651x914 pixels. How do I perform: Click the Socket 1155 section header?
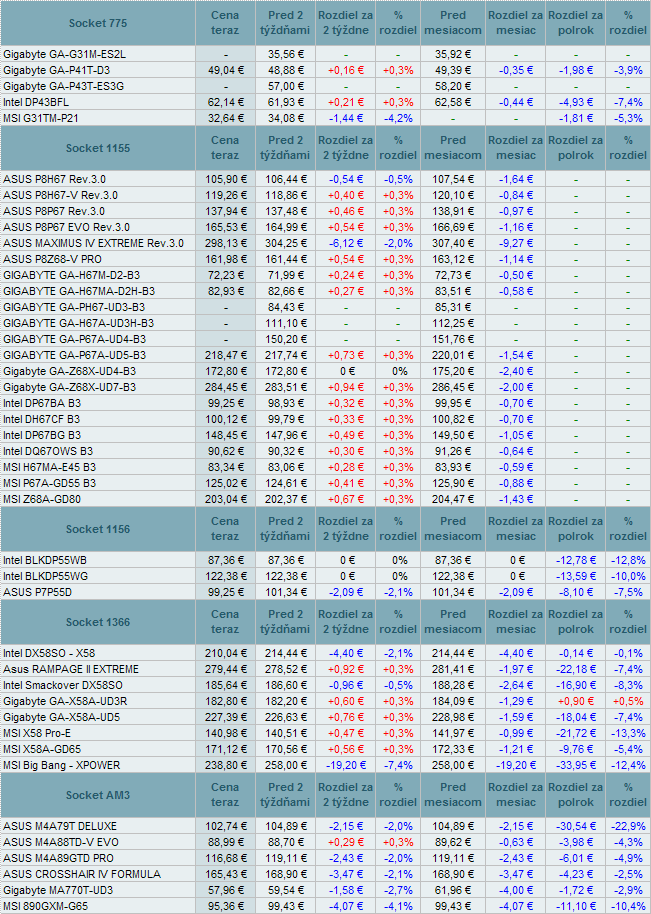pos(98,148)
